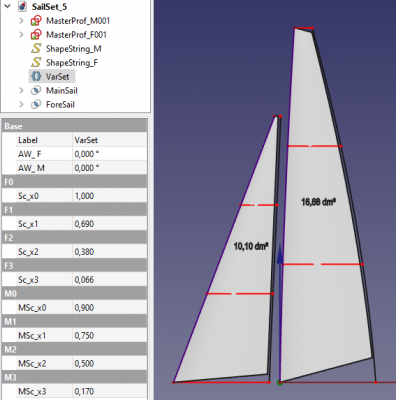Click the AW_F property name

30,154
